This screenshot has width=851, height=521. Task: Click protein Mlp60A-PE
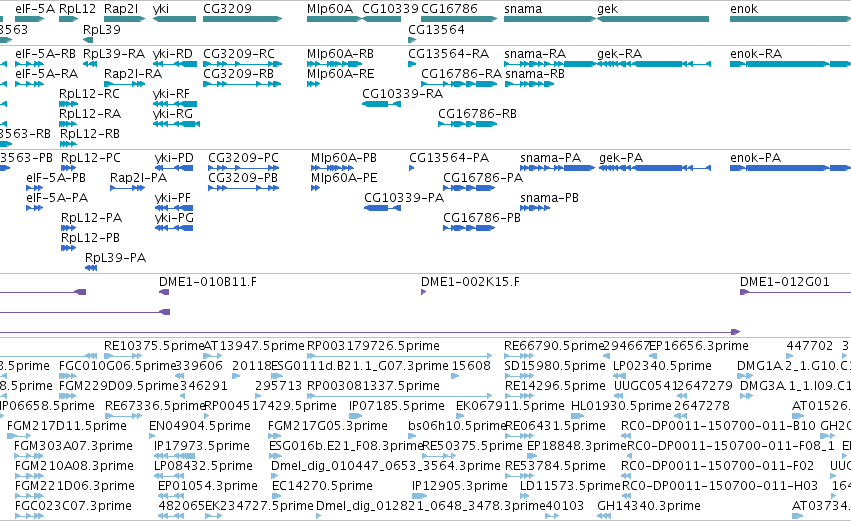click(344, 178)
